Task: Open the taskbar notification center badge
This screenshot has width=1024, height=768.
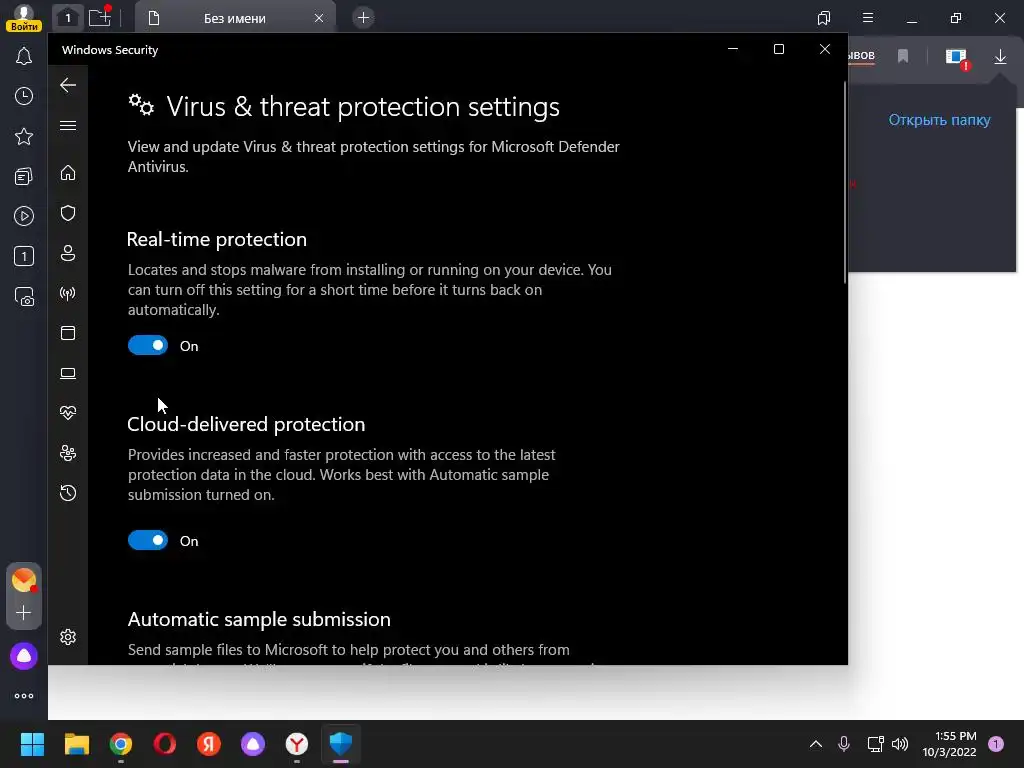Action: [996, 744]
